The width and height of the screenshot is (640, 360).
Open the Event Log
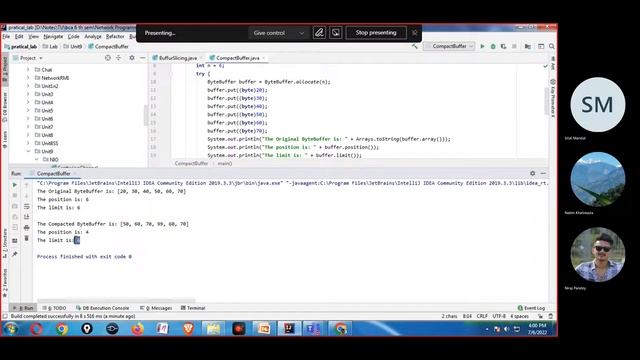531,308
